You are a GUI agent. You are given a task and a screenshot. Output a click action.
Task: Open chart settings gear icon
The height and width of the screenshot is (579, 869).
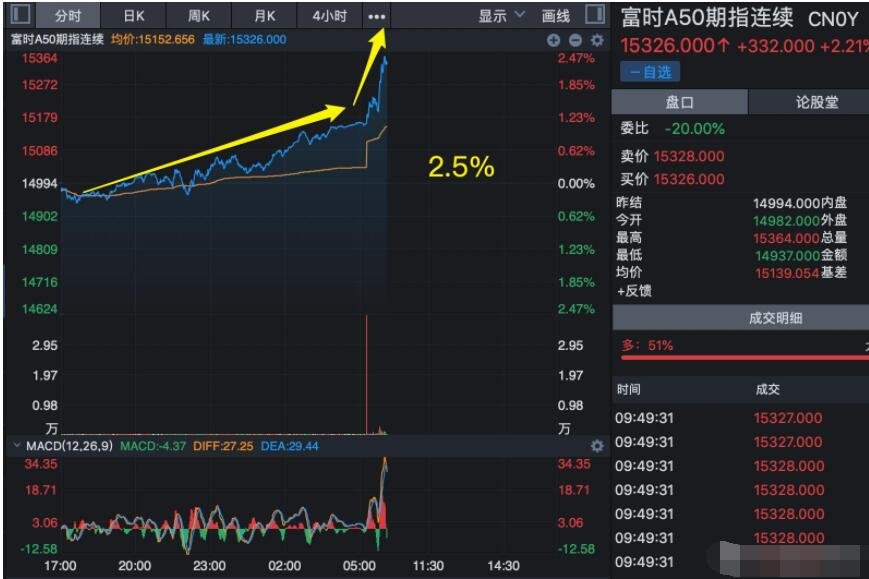[x=597, y=40]
